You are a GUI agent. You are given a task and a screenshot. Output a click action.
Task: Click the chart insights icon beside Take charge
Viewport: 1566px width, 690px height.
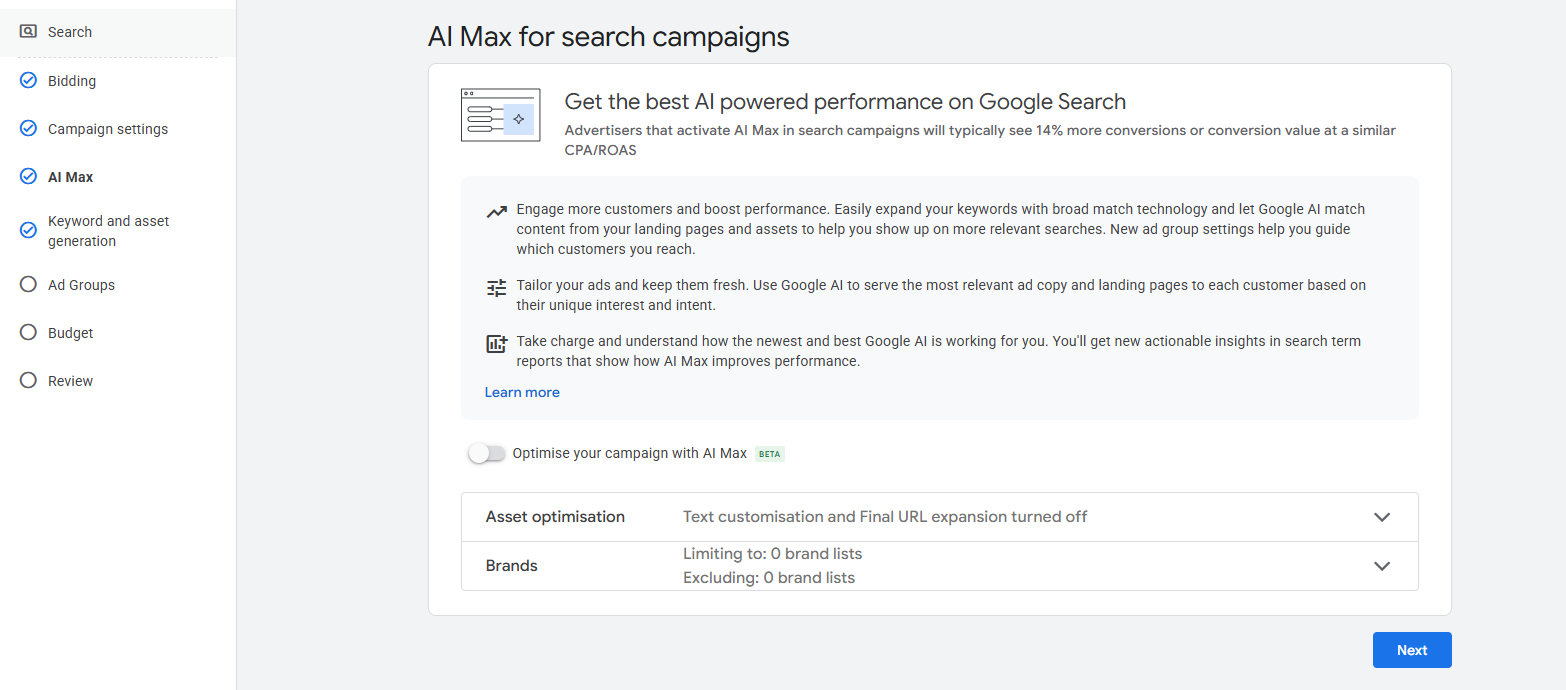point(496,344)
